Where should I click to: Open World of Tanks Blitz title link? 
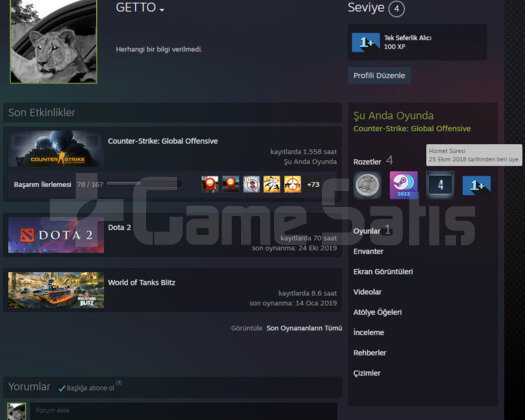(141, 282)
